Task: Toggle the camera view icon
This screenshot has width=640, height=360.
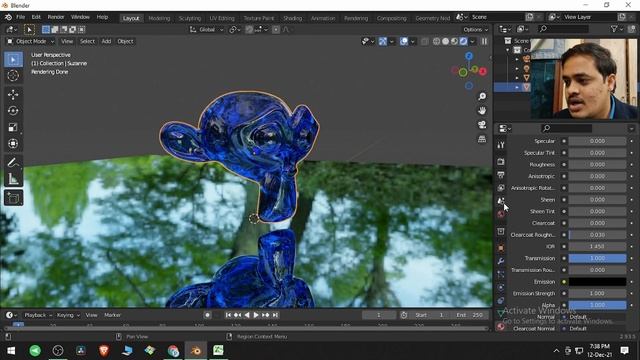Action: tap(482, 125)
